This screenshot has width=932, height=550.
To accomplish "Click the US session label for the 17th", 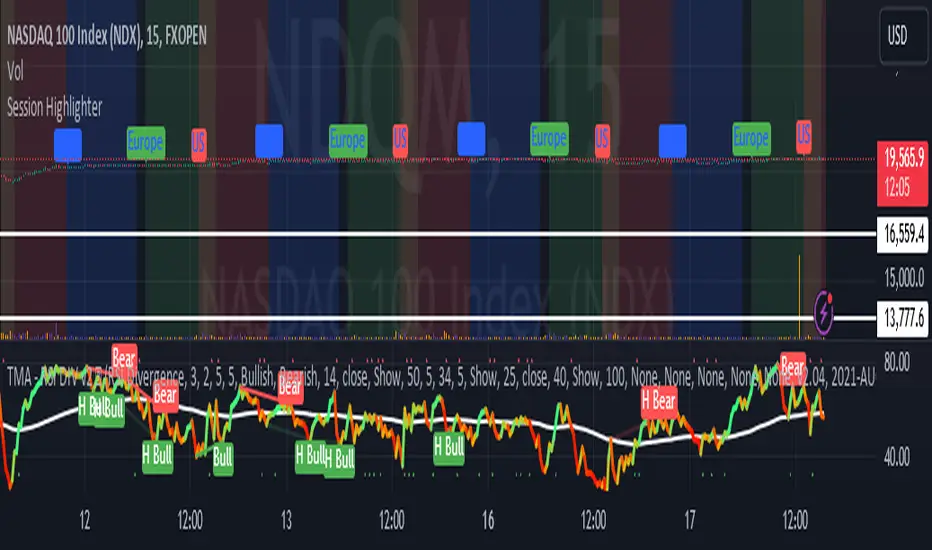I will coord(804,135).
